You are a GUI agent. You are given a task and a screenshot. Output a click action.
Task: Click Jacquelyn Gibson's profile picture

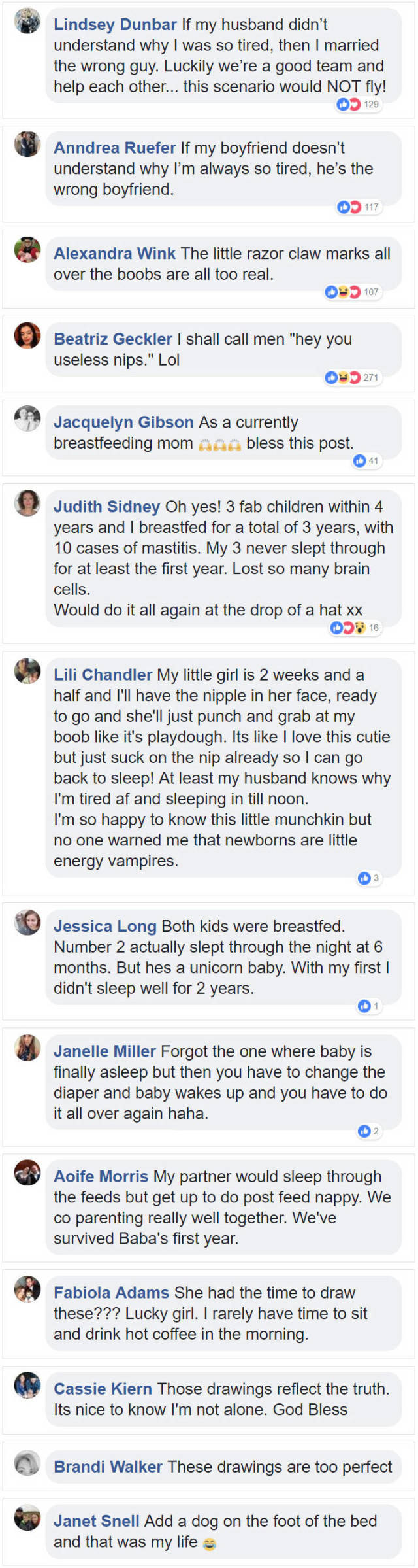pyautogui.click(x=27, y=418)
